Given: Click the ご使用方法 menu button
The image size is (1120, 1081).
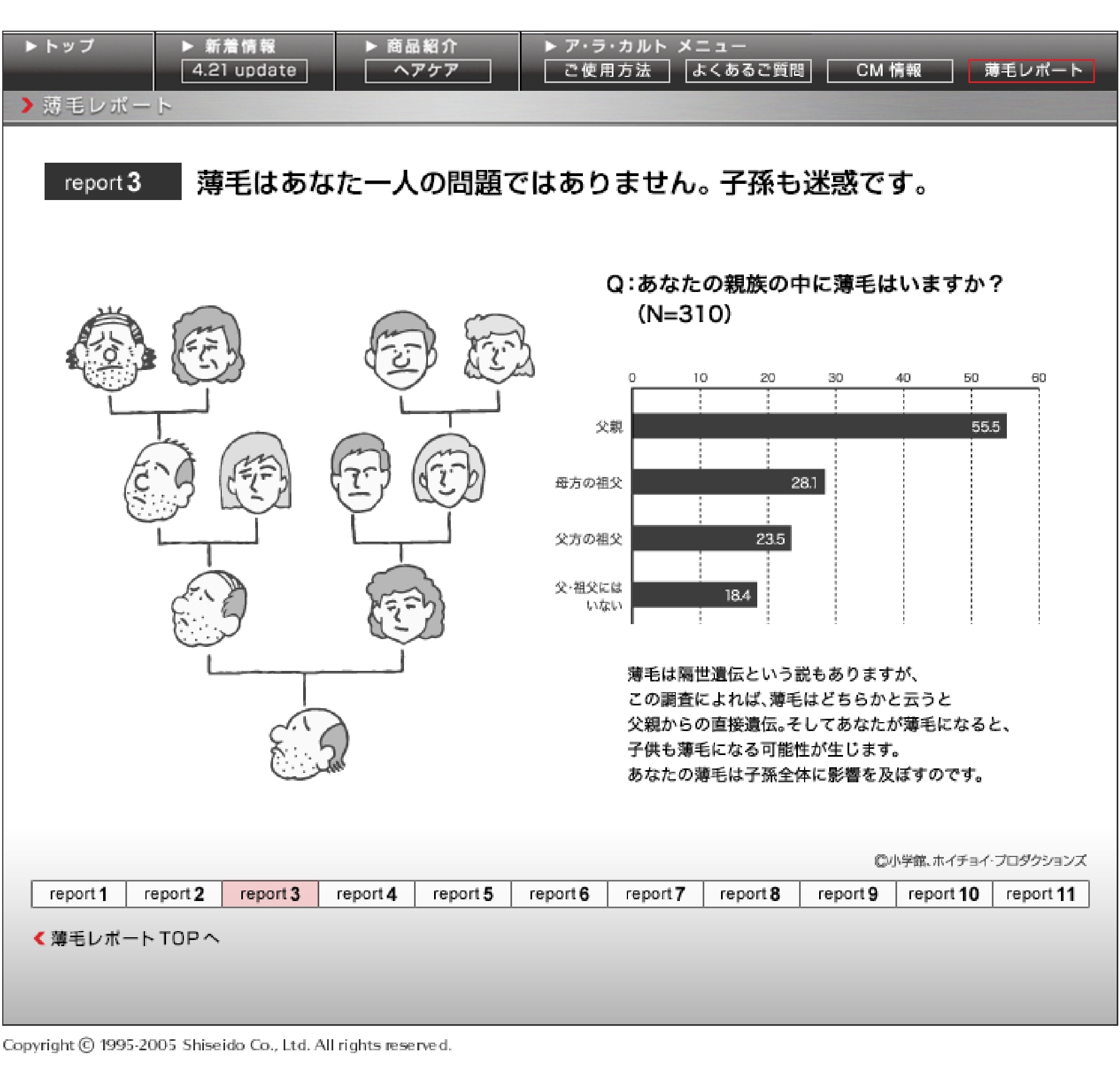Looking at the screenshot, I should tap(607, 71).
